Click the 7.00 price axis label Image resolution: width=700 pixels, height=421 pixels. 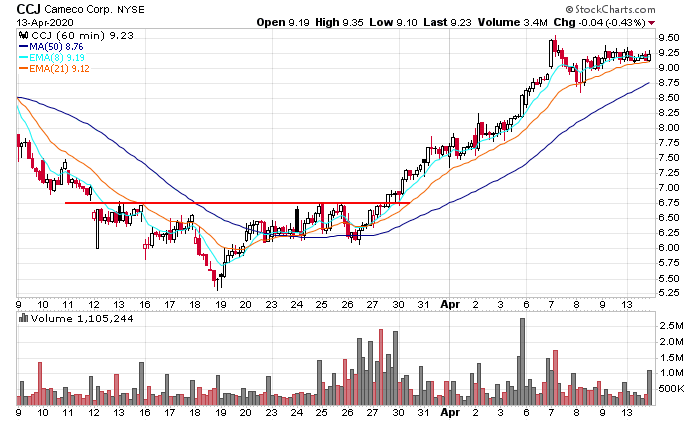669,188
